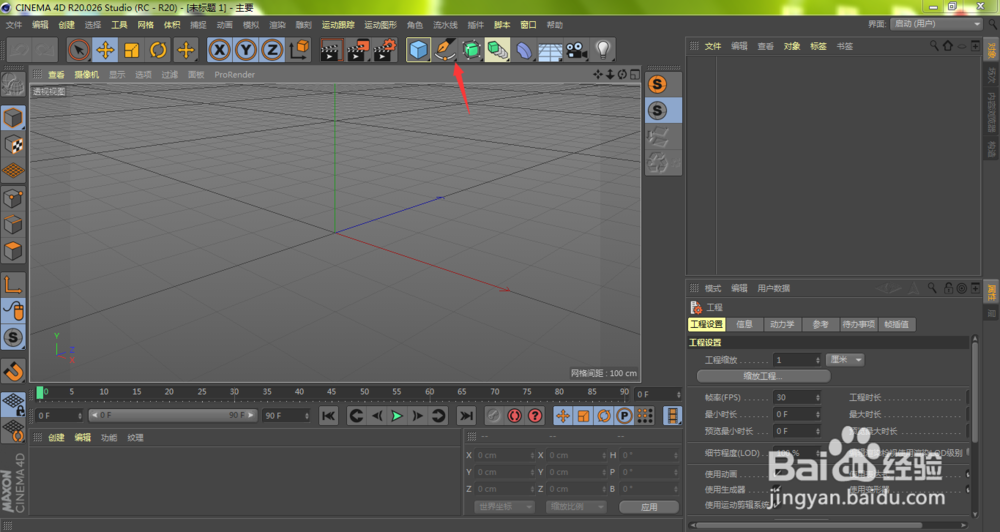Click the timeline layout film icon dropdown
This screenshot has height=532, width=1000.
pos(672,416)
